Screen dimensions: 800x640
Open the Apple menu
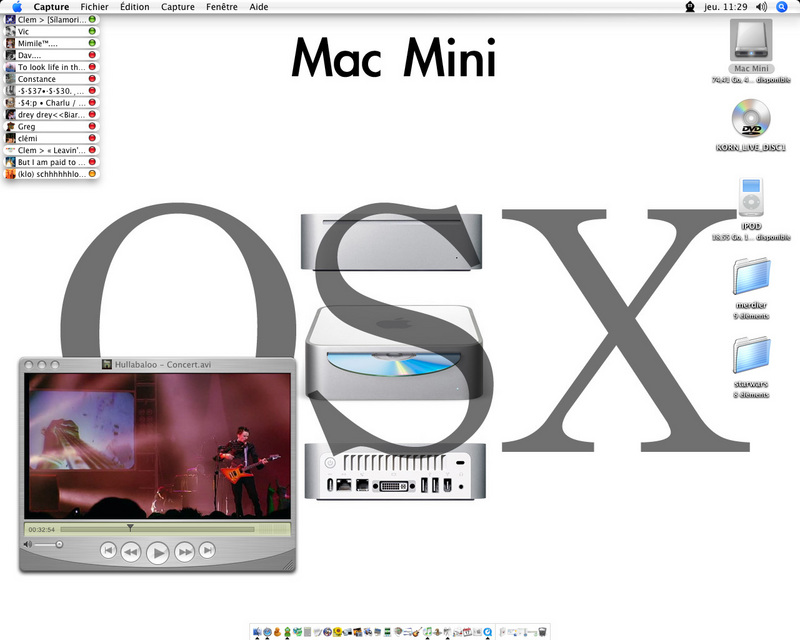[x=17, y=7]
